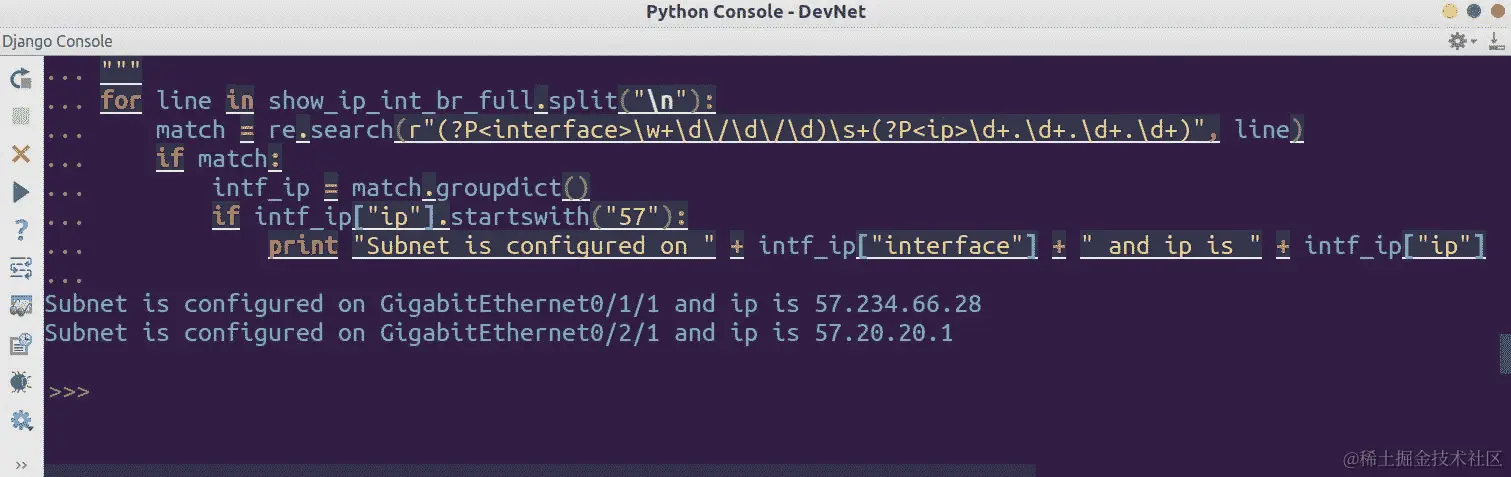Click the orange X close-console icon
Viewport: 1511px width, 477px height.
(20, 154)
